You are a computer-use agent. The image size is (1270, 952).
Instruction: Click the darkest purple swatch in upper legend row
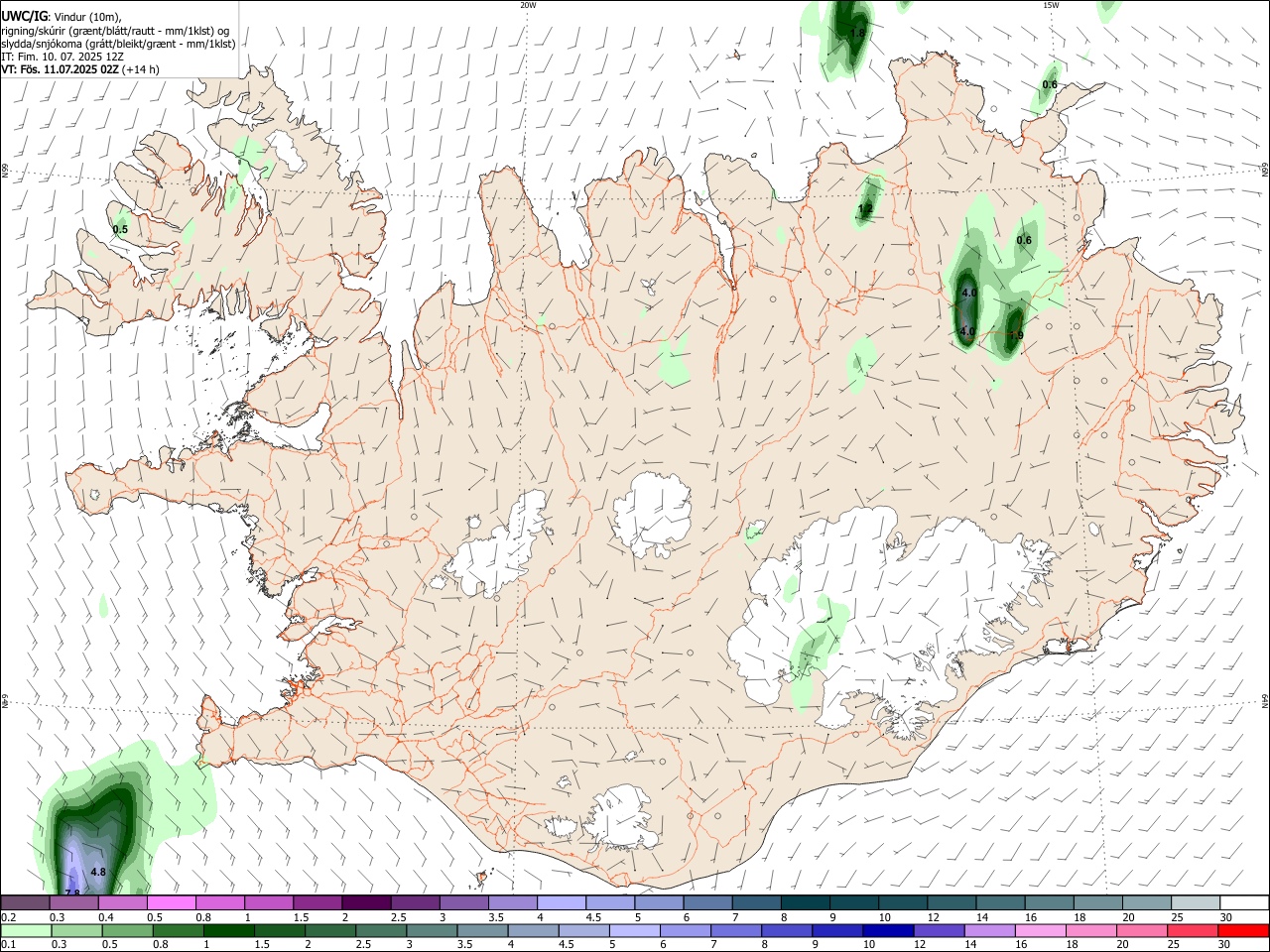pyautogui.click(x=367, y=903)
